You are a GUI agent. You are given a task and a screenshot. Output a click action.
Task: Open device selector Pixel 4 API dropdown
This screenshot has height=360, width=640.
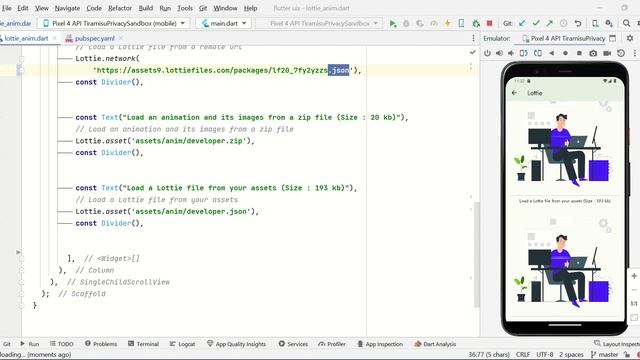click(113, 23)
